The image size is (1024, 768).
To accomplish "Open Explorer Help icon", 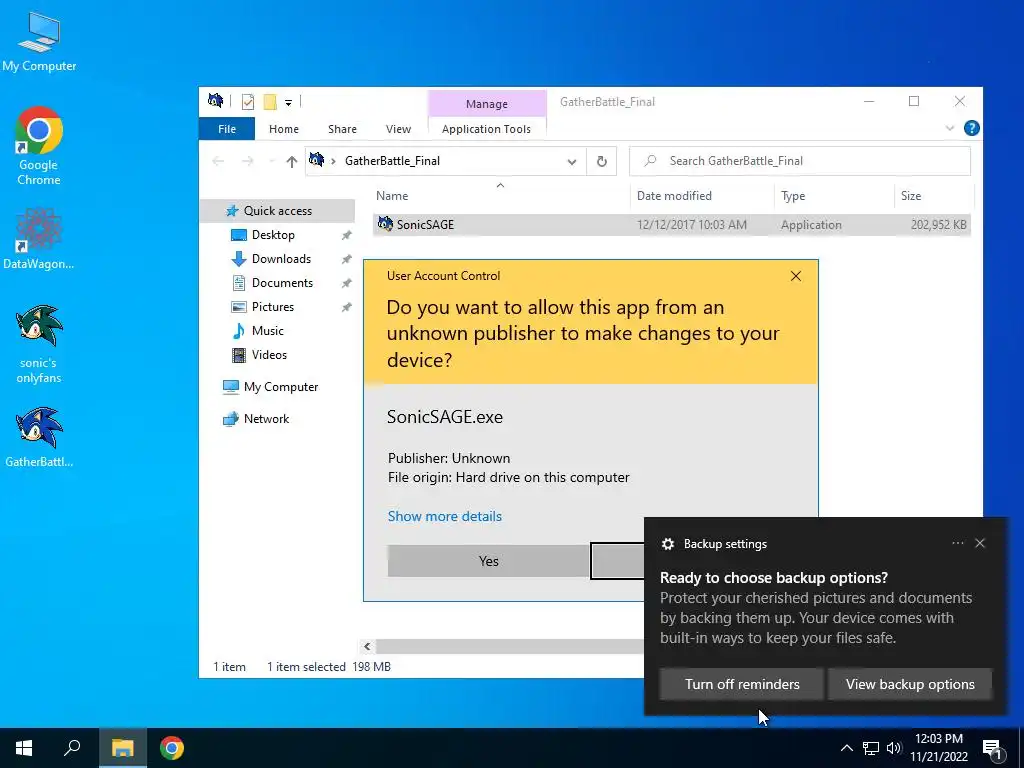I will click(971, 129).
